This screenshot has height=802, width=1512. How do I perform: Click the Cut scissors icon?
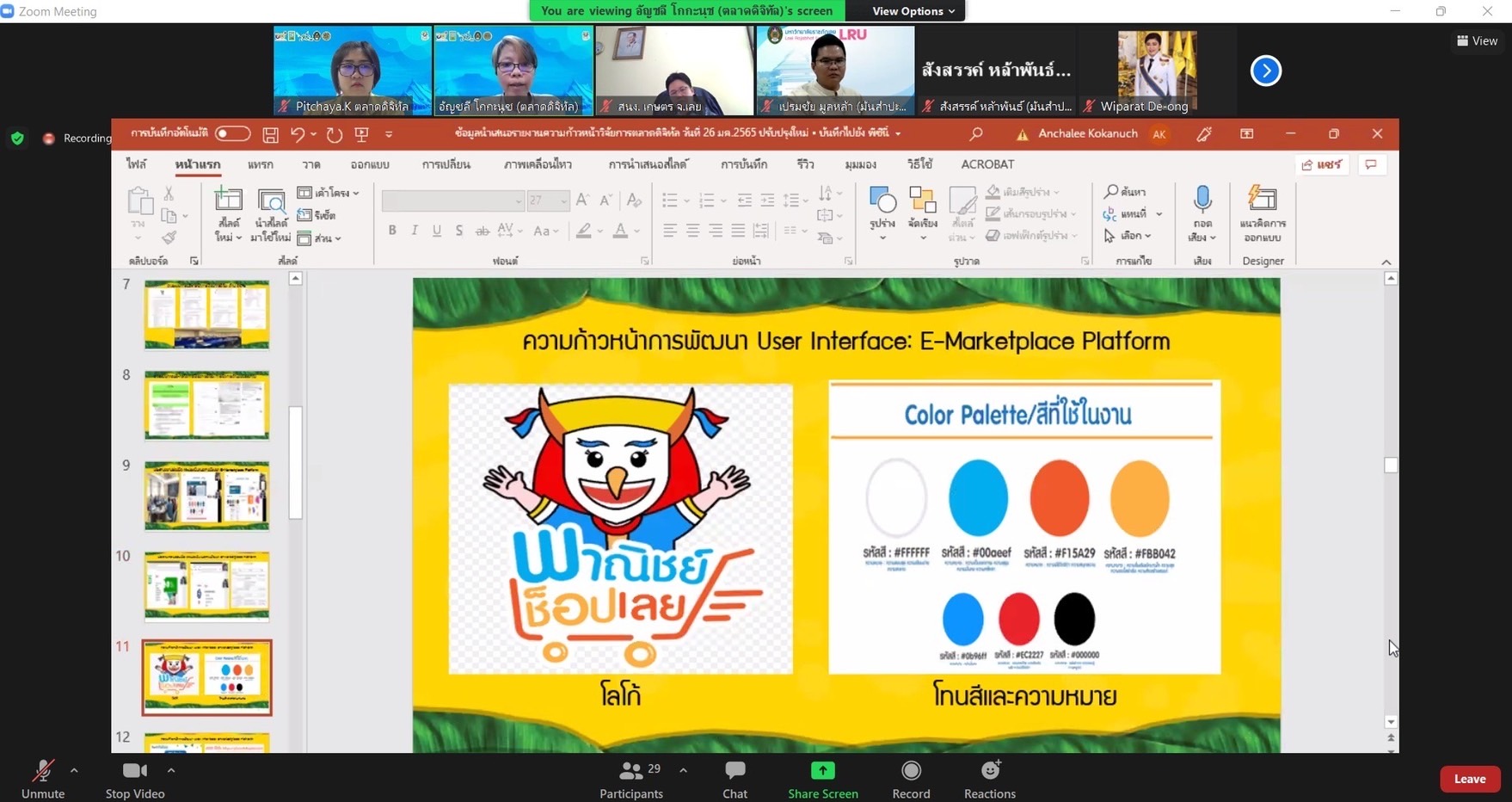tap(169, 194)
